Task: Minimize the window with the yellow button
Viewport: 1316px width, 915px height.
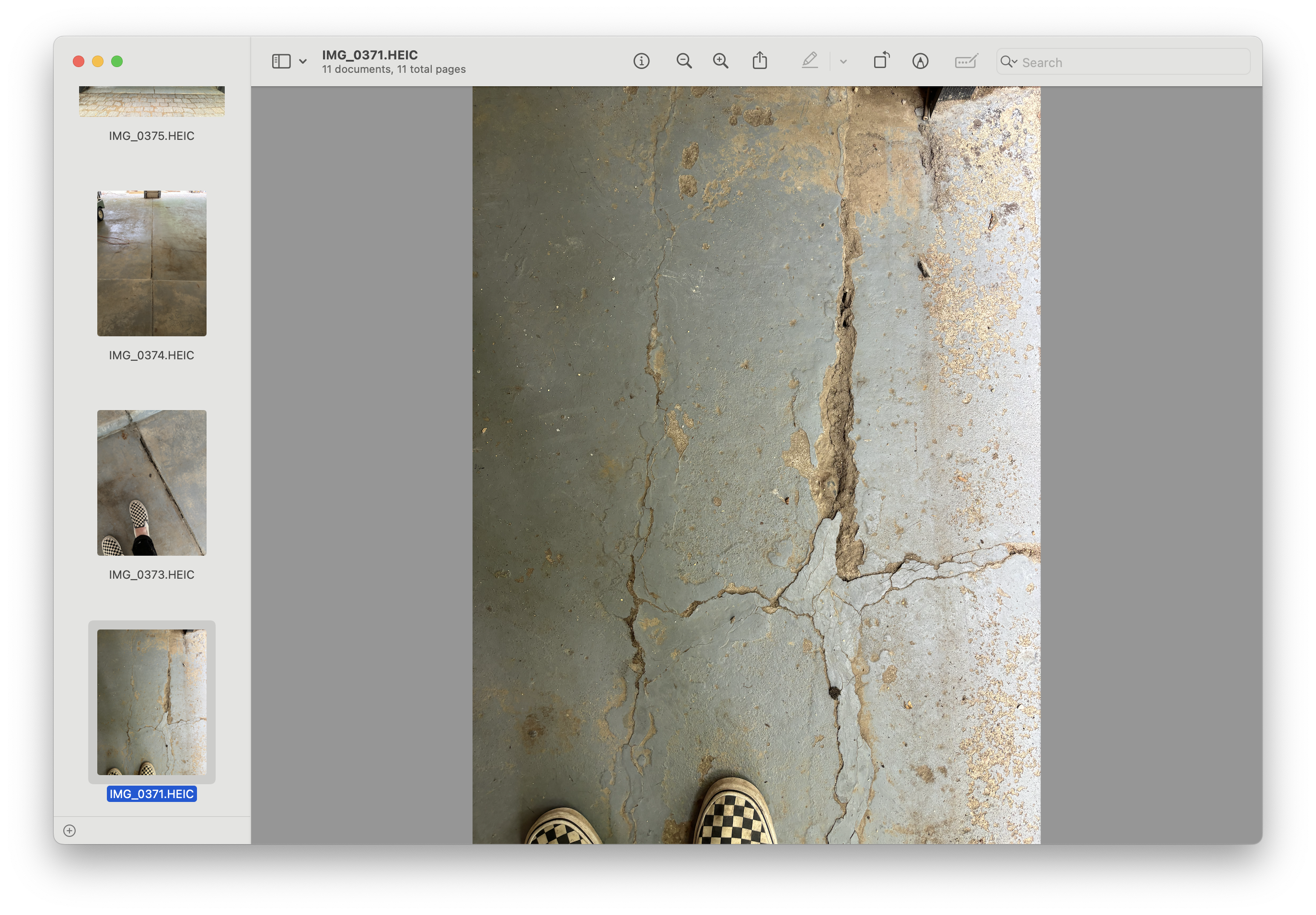Action: click(x=98, y=61)
